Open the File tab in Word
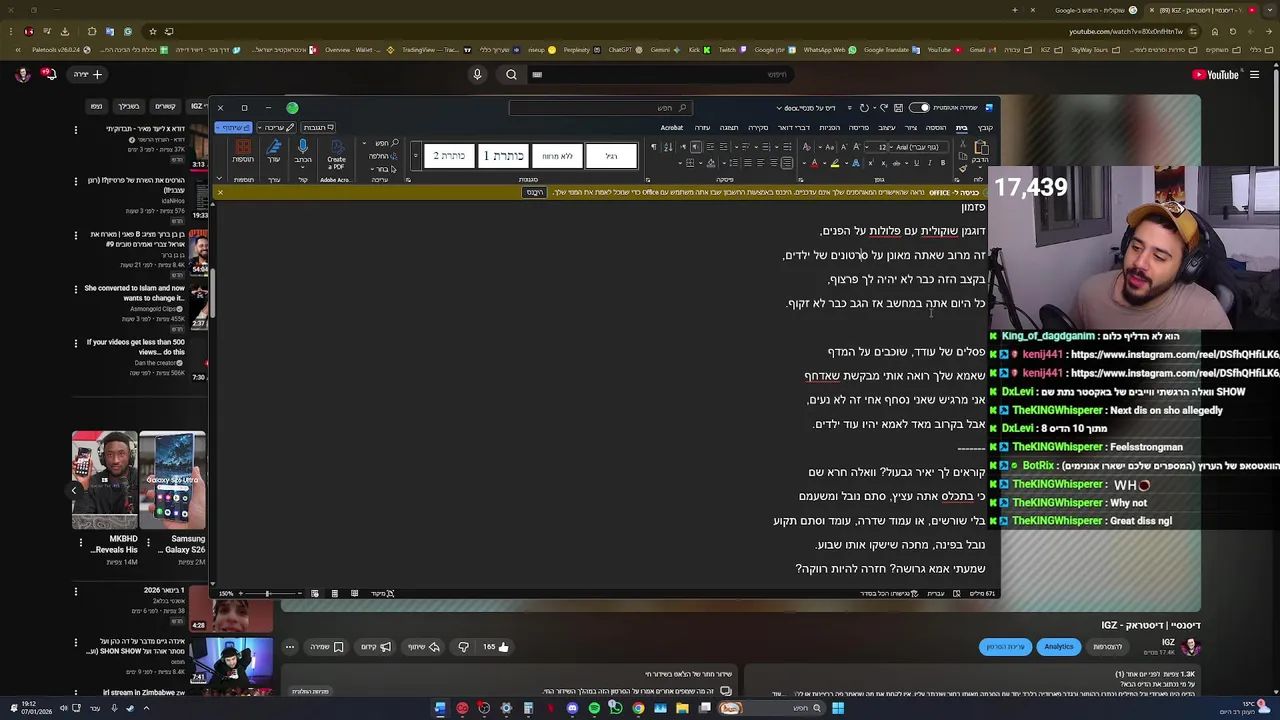Image resolution: width=1280 pixels, height=720 pixels. point(985,127)
